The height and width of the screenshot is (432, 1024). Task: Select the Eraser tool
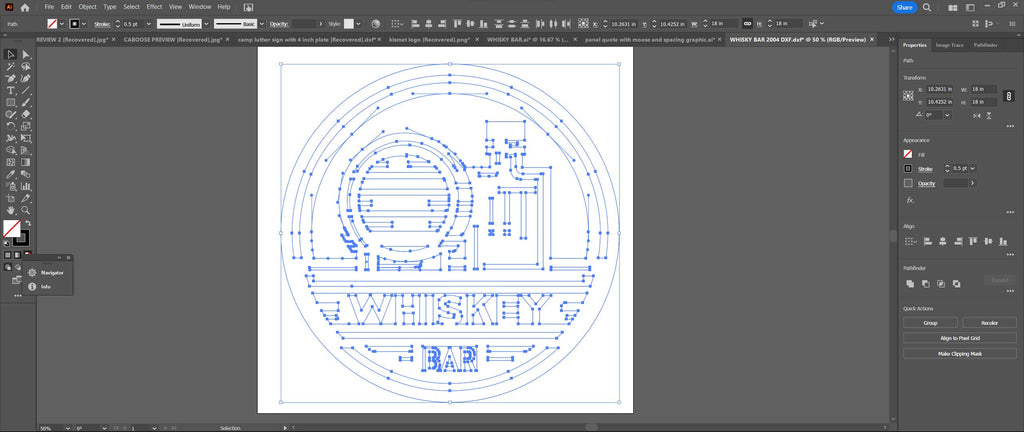26,114
